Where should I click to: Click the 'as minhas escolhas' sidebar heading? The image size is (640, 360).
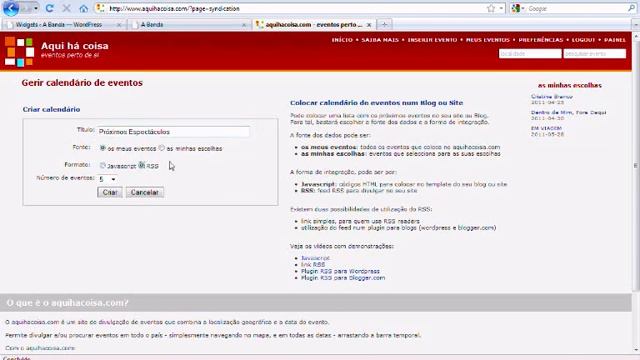tap(569, 85)
